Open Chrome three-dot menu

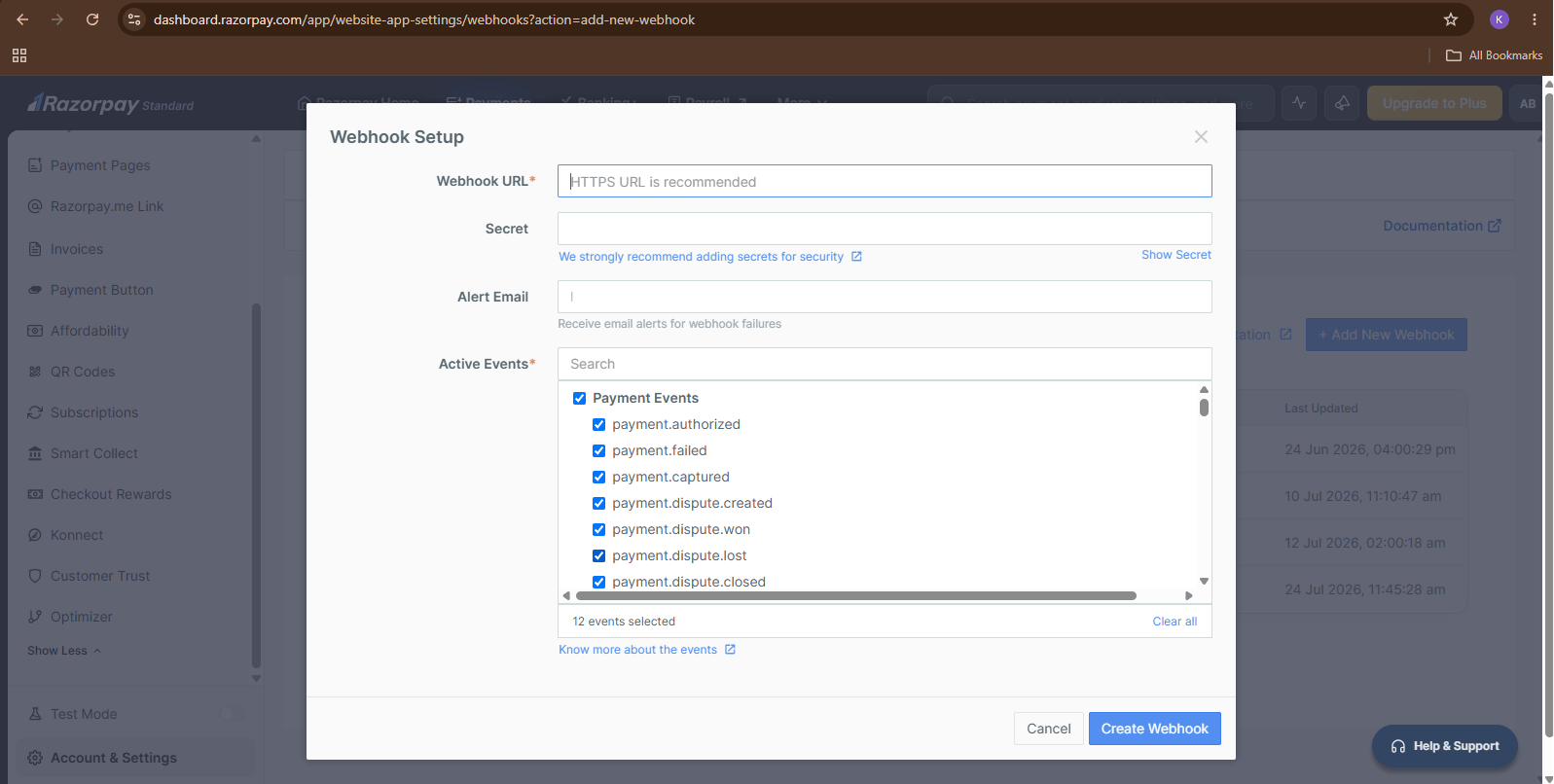(1535, 19)
